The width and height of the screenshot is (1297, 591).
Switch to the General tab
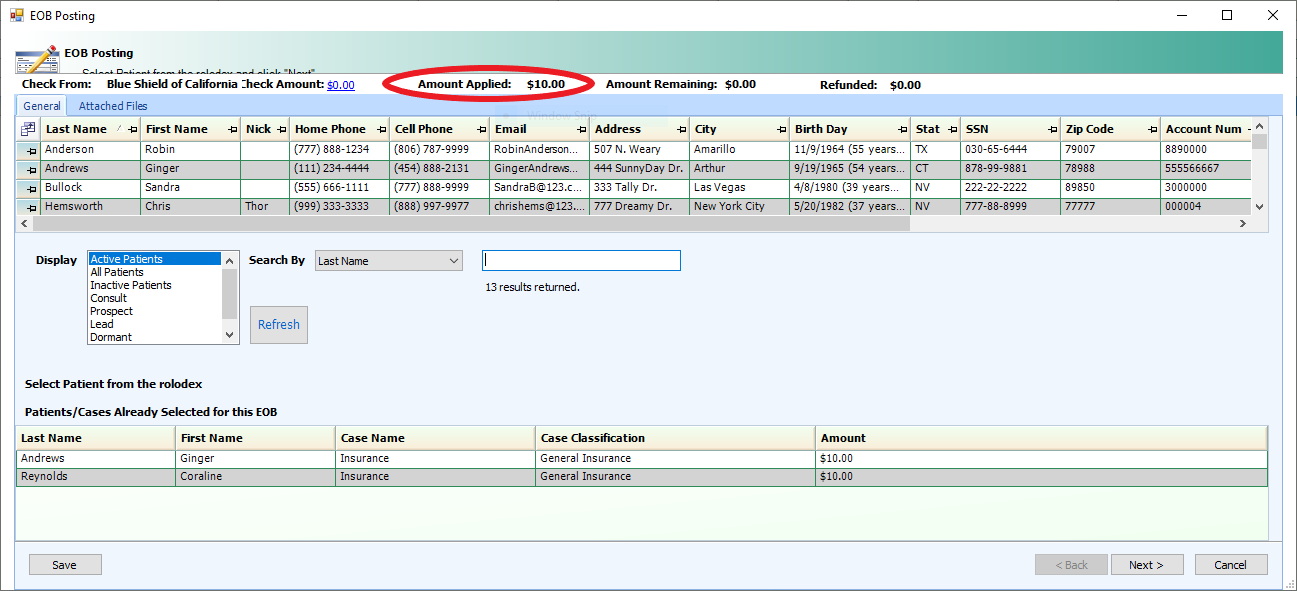pyautogui.click(x=42, y=106)
